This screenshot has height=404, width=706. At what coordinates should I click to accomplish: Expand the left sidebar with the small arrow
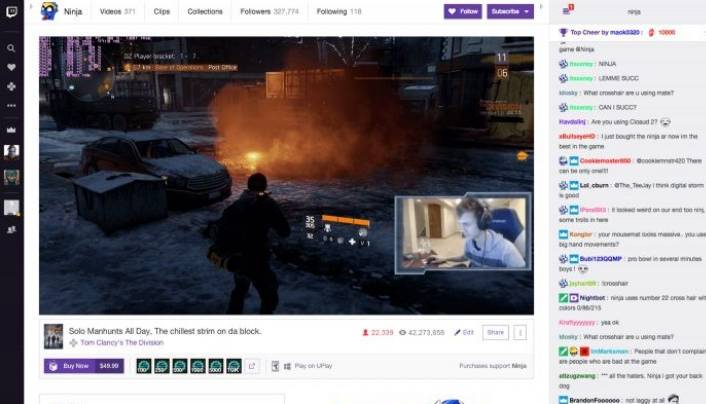[31, 6]
